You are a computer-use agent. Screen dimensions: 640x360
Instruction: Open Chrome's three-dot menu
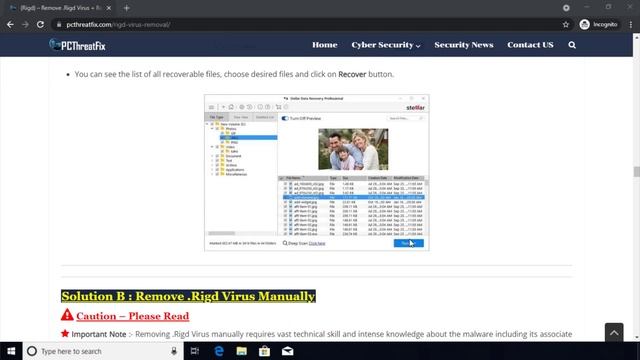pos(631,24)
